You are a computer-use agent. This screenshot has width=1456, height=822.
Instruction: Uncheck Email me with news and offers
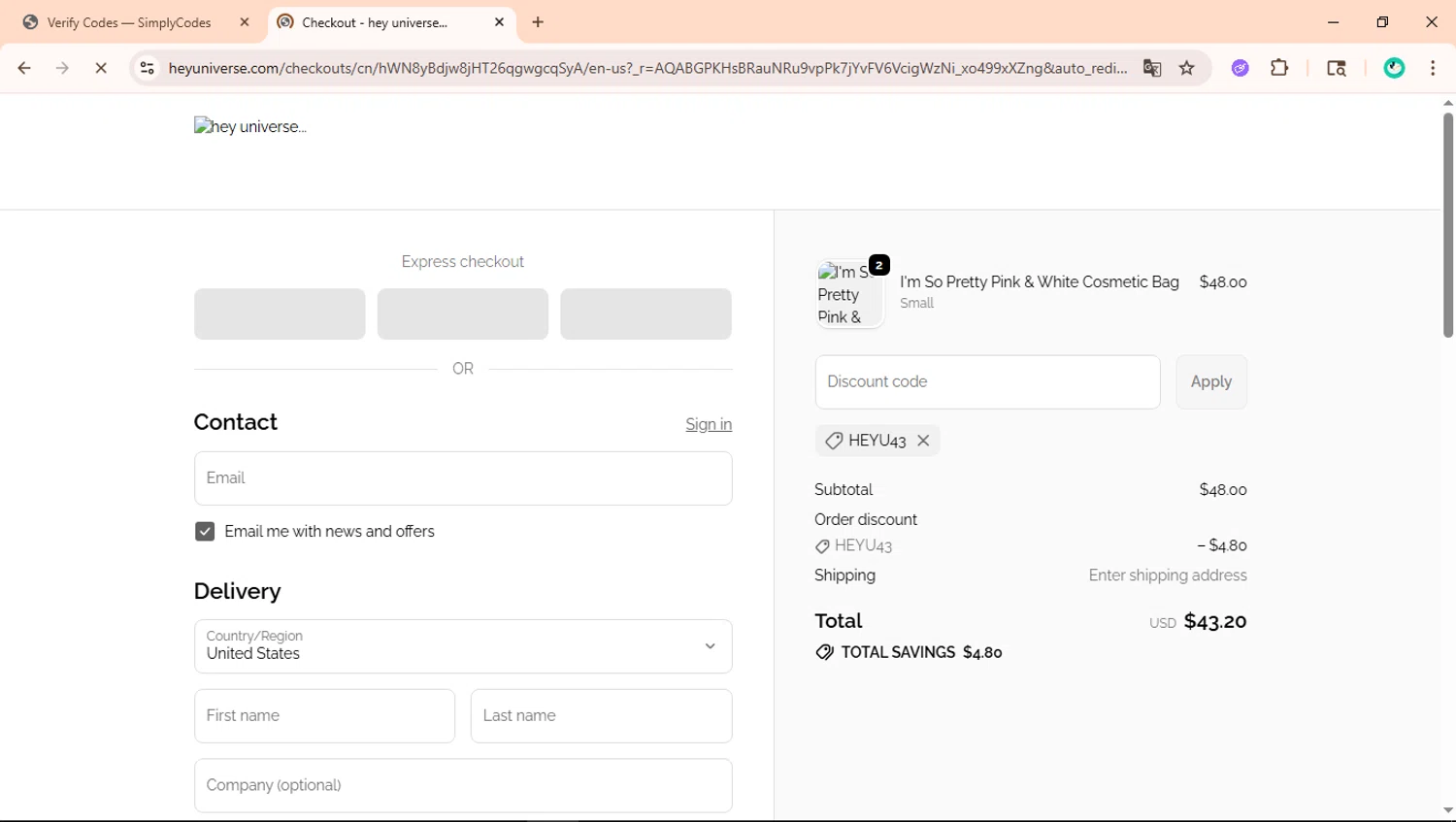205,532
